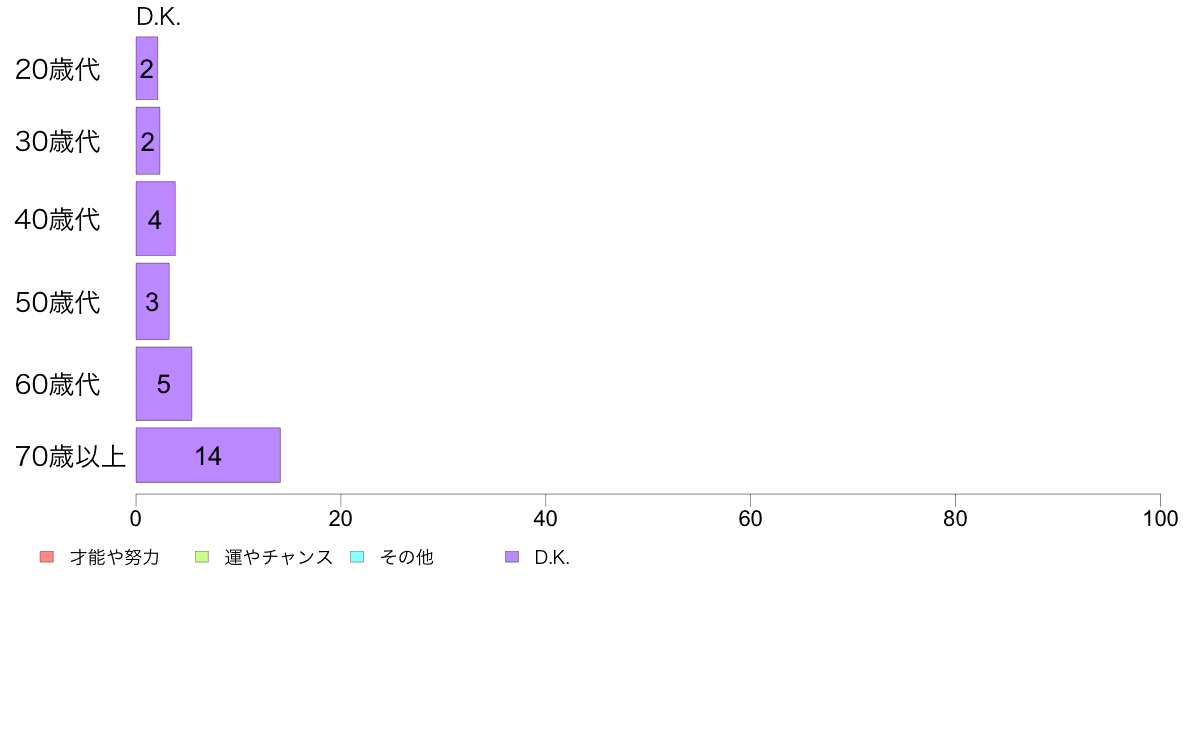Click the D.K. chart title heading

[x=158, y=17]
